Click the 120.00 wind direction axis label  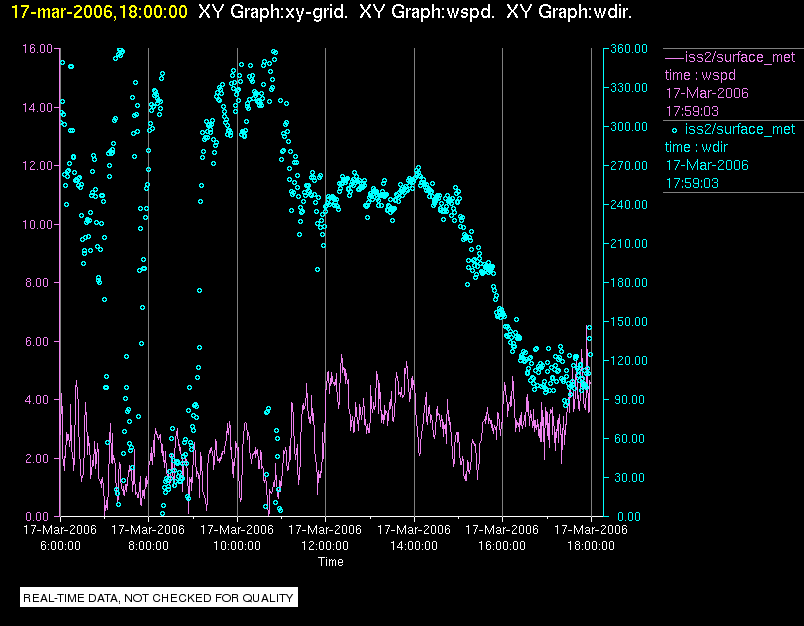pos(629,360)
